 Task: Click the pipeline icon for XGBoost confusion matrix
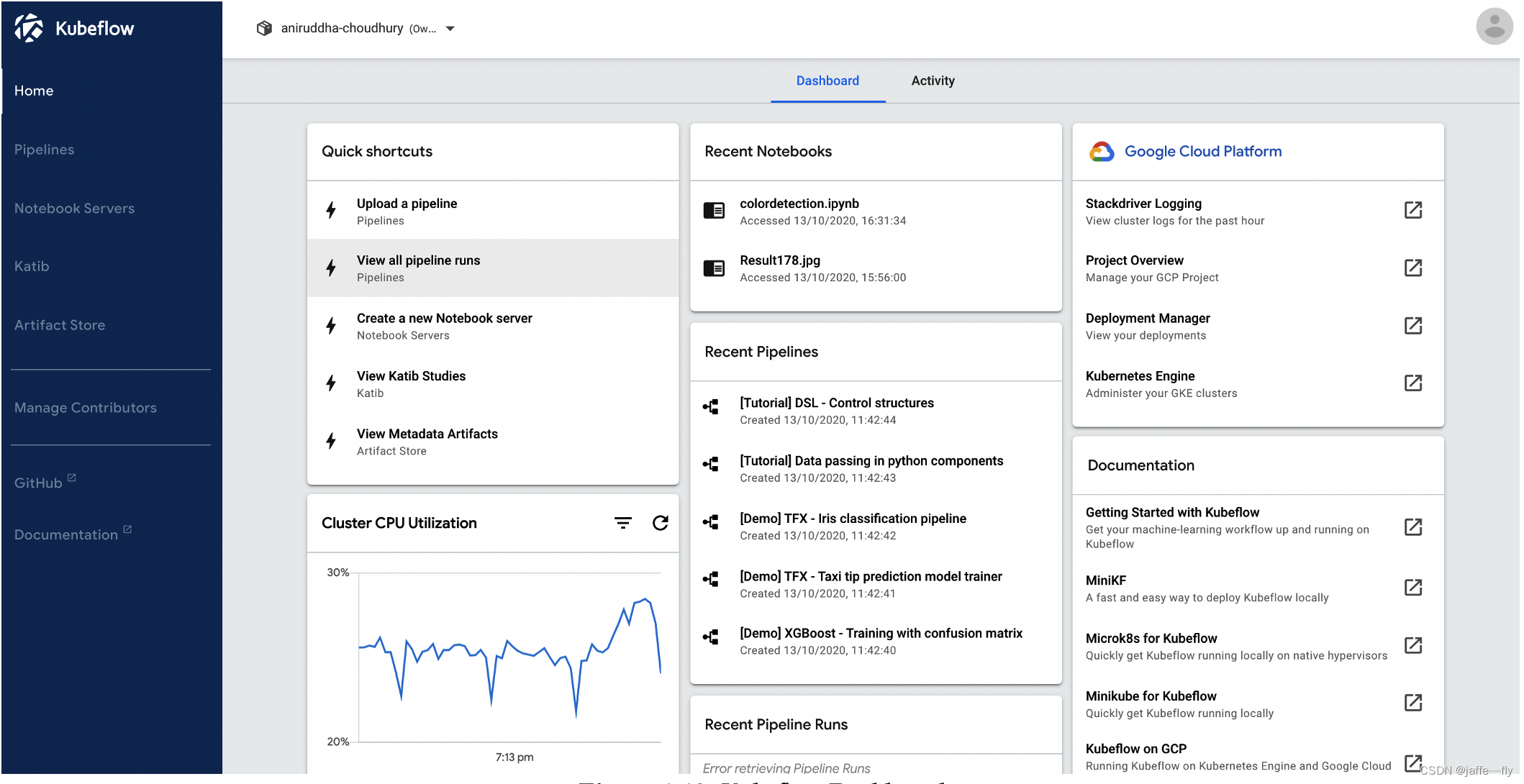coord(711,637)
